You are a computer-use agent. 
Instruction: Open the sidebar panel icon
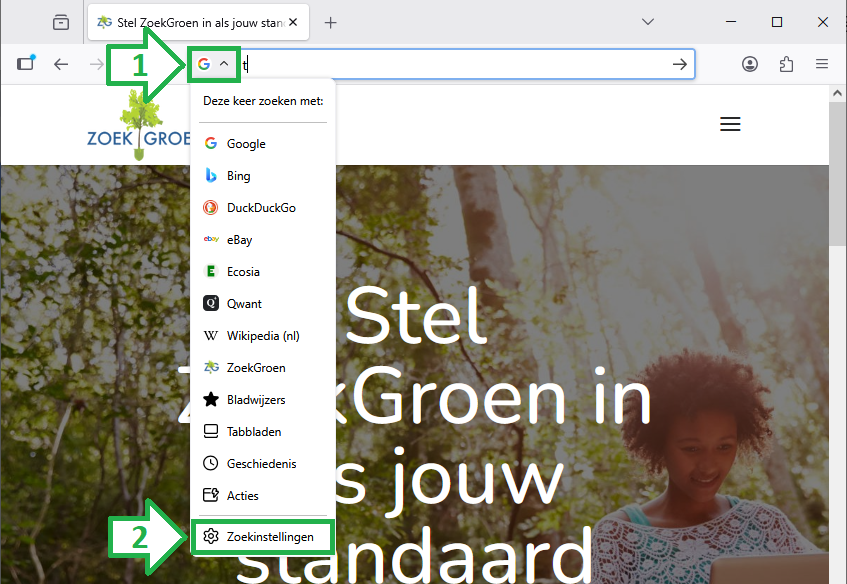[x=26, y=64]
